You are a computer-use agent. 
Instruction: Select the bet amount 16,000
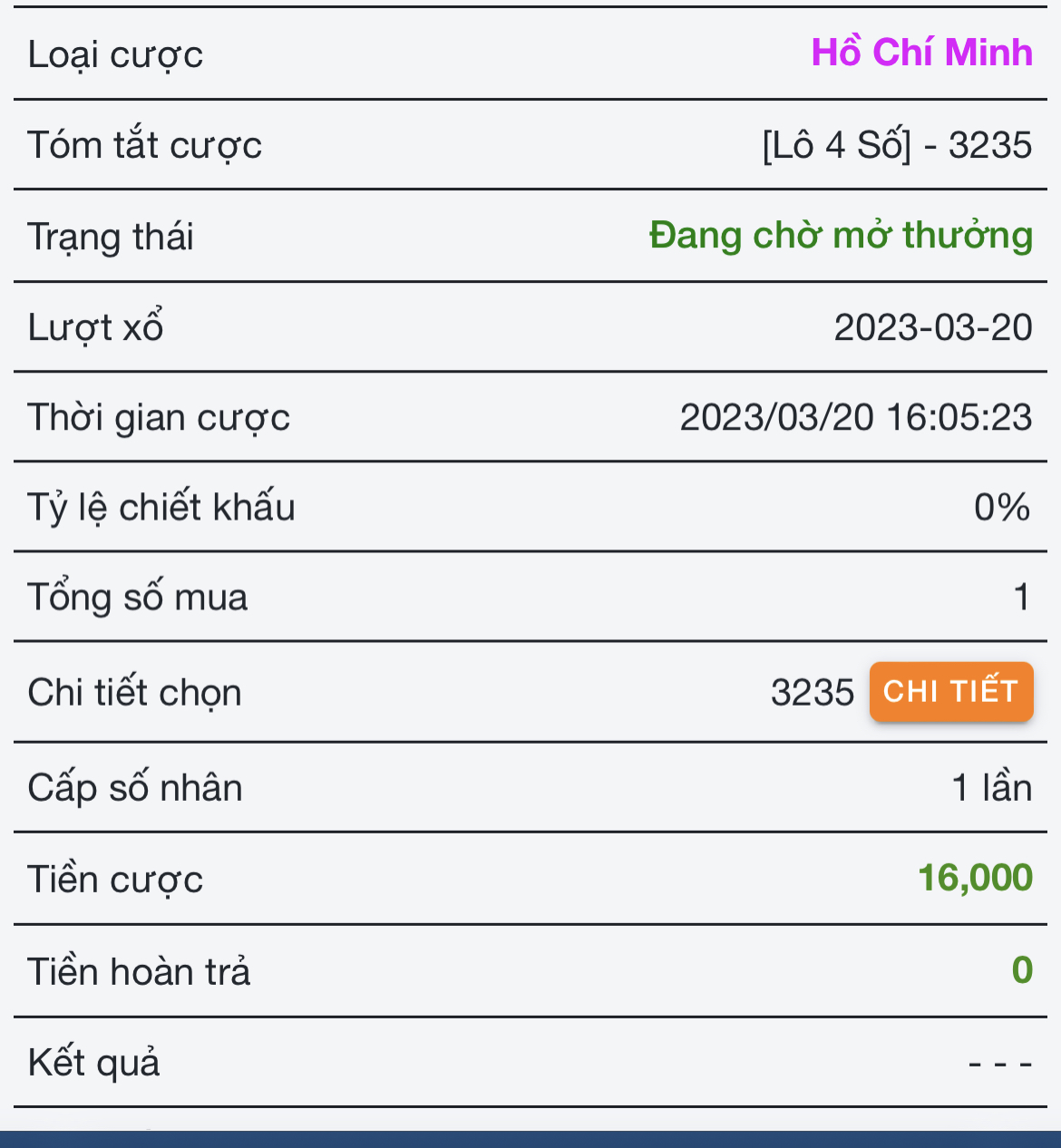pos(975,878)
